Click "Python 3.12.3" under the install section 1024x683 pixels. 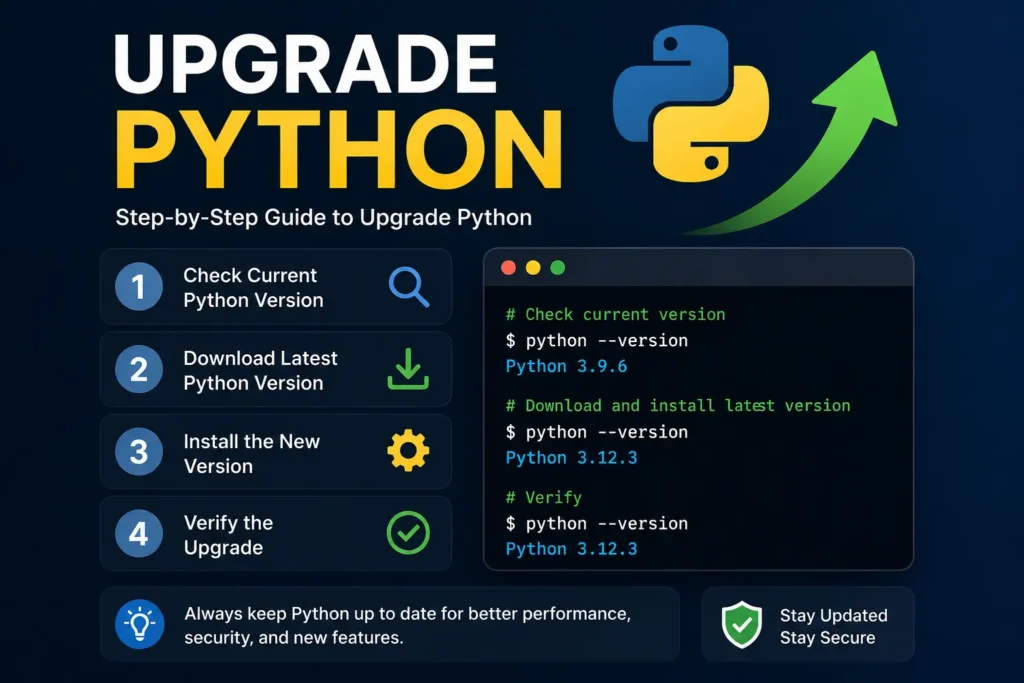coord(571,458)
